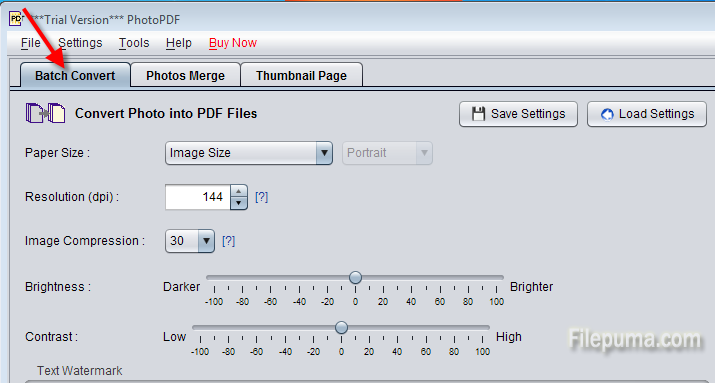Click the Contrast slider handle
The image size is (715, 383).
[x=341, y=327]
